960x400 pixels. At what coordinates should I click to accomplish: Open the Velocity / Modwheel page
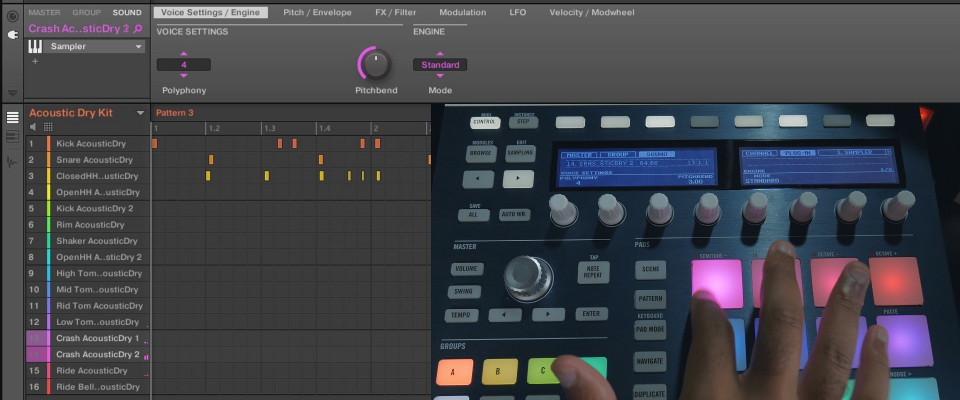point(591,12)
